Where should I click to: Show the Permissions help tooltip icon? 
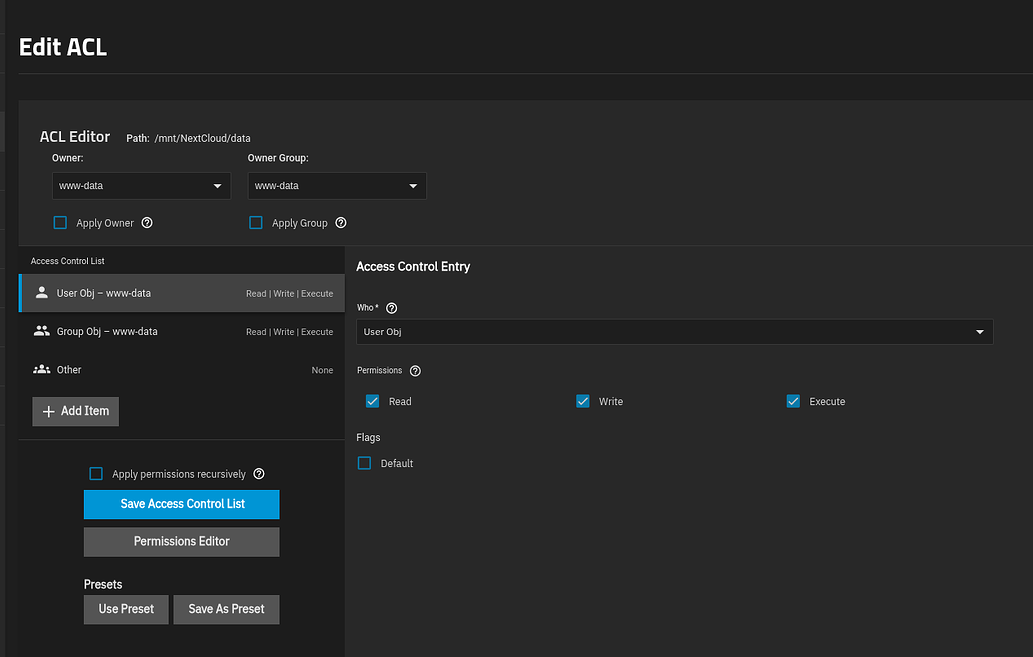coord(415,370)
